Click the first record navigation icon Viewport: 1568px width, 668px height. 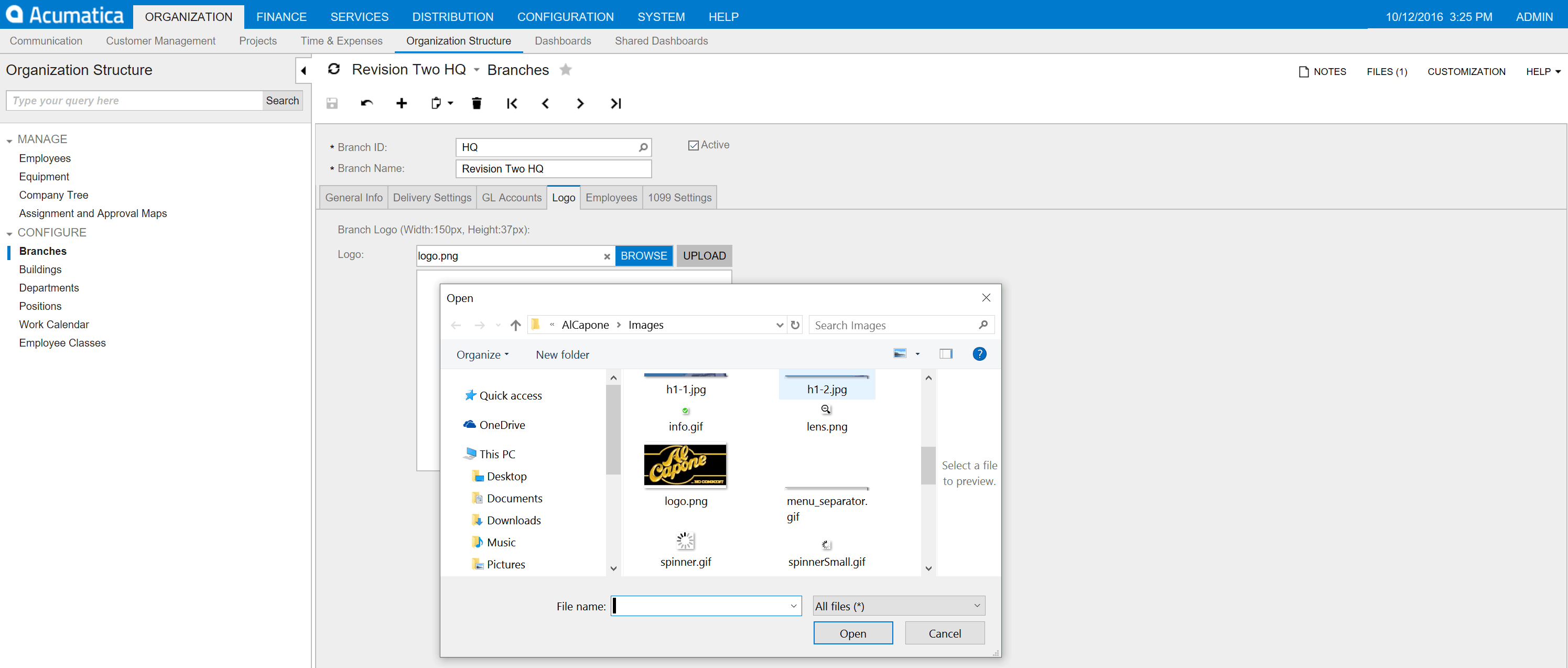pos(511,103)
